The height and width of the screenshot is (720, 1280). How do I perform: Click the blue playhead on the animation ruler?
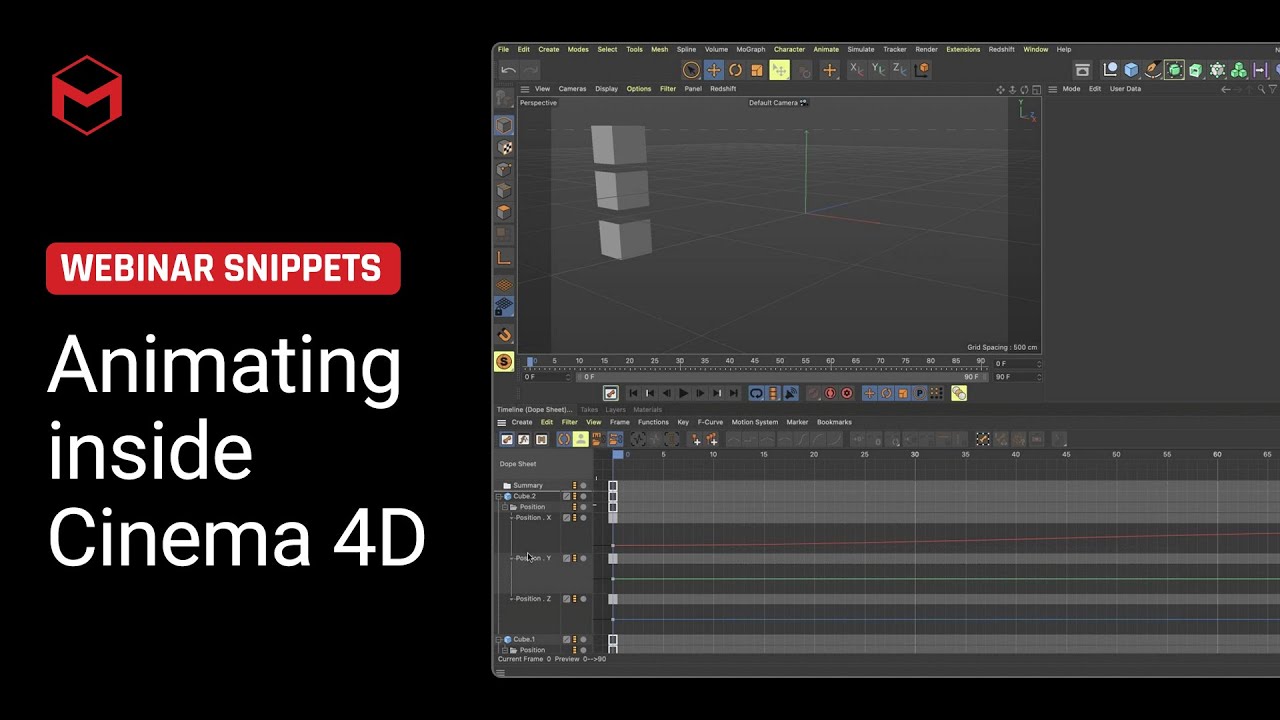(x=531, y=362)
